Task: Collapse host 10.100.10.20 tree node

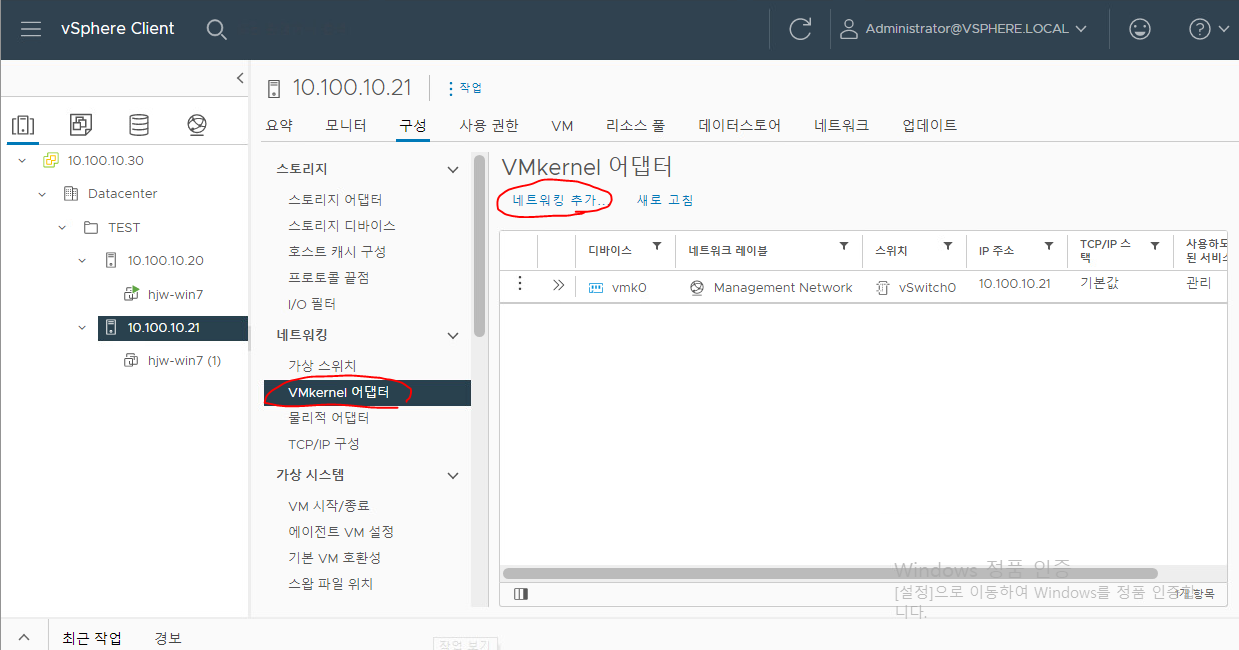Action: coord(82,261)
